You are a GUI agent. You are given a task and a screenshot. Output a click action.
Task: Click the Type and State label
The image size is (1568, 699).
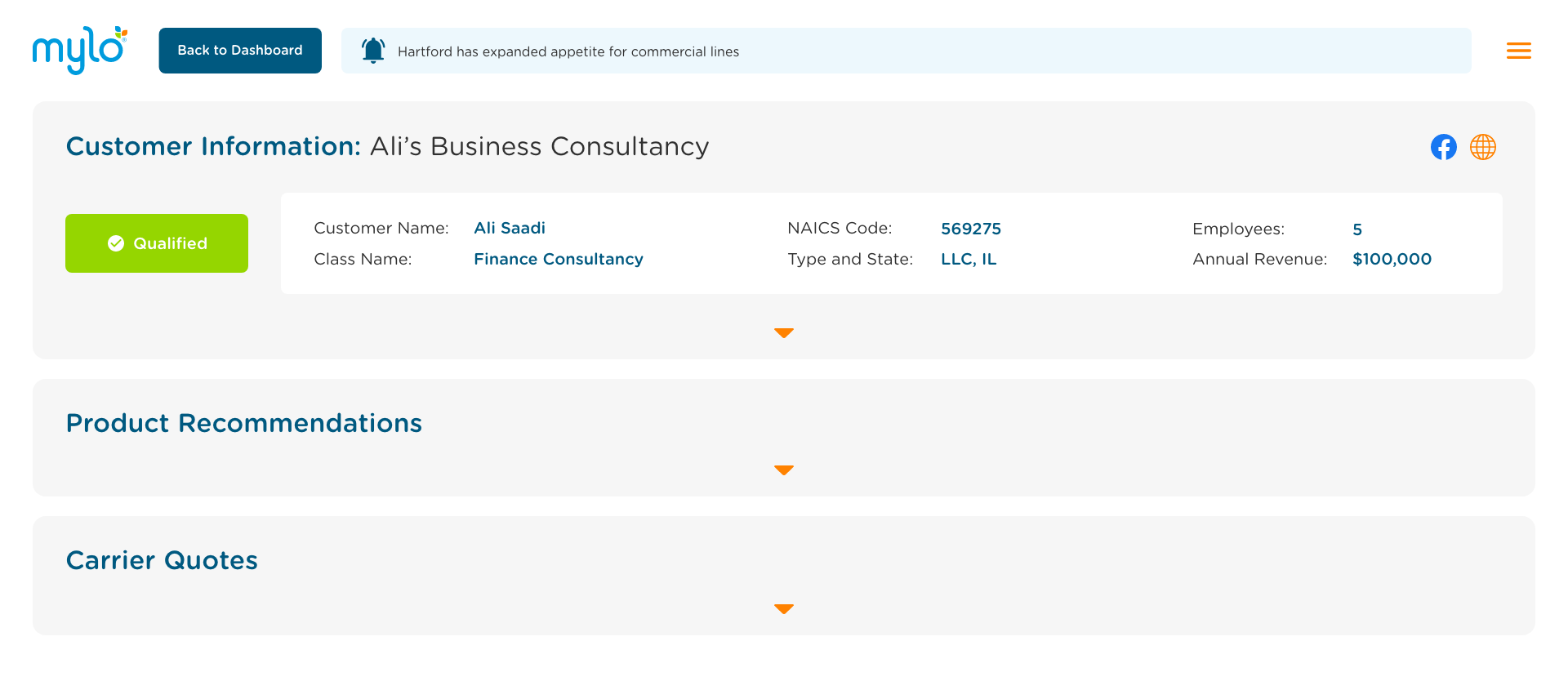850,259
